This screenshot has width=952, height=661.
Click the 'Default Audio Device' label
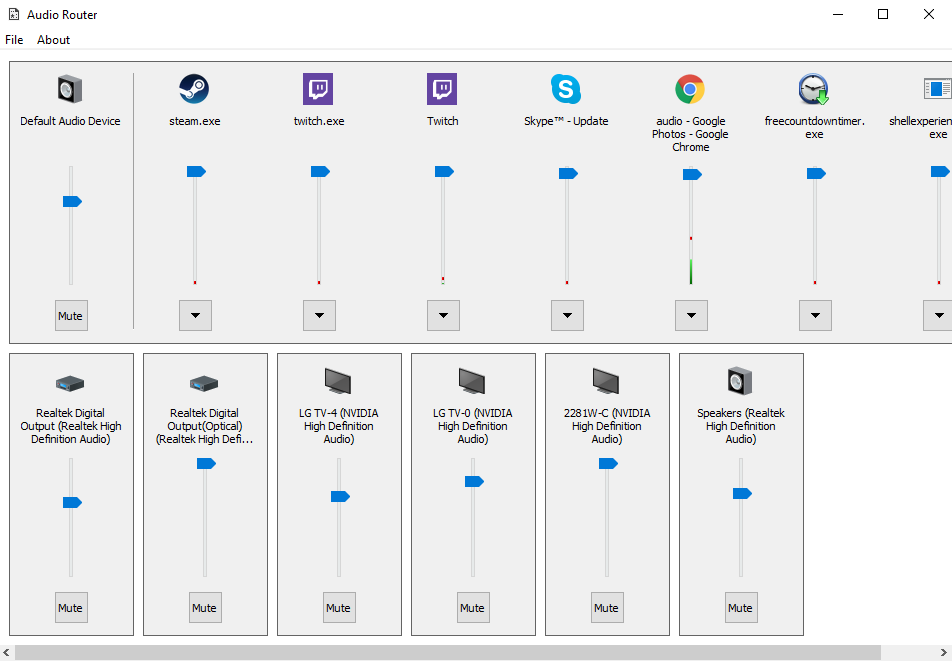(70, 121)
